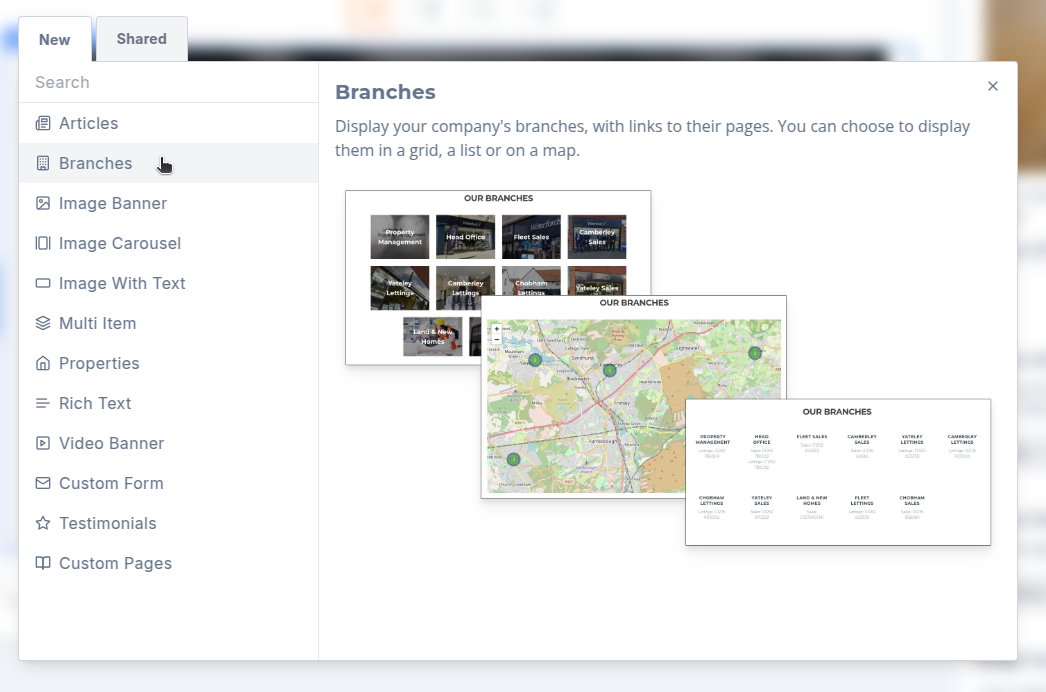Select Articles from the component list
The image size is (1046, 692).
click(x=169, y=123)
